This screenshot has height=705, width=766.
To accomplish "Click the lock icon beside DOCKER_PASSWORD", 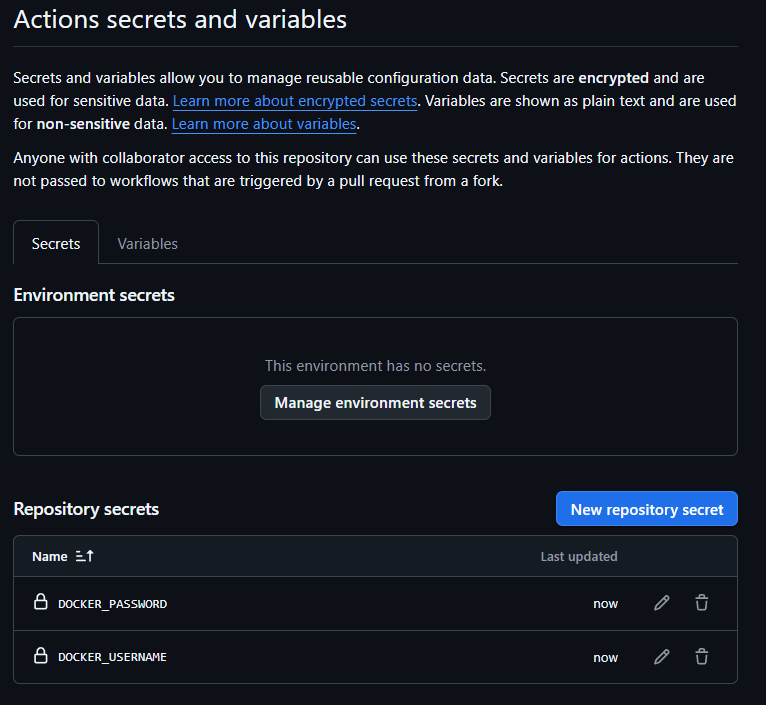I will coord(41,602).
